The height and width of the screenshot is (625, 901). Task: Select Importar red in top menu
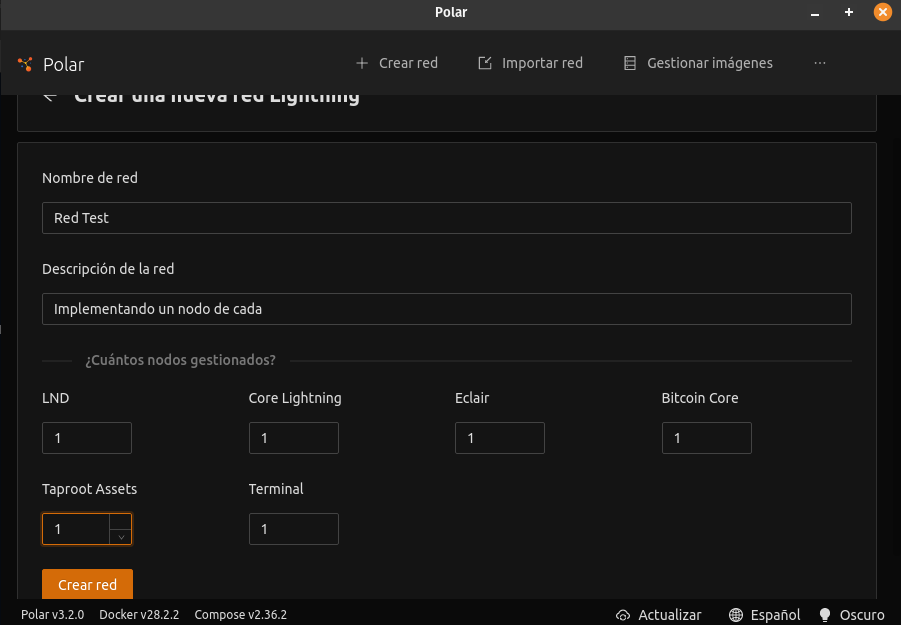coord(542,63)
